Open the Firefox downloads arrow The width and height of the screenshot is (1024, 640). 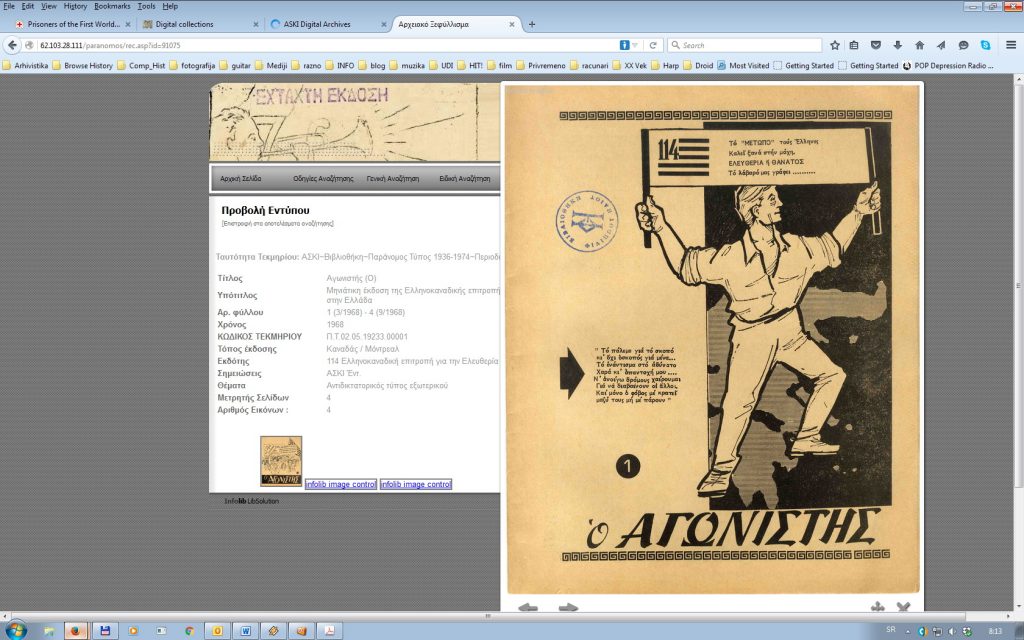[x=897, y=45]
